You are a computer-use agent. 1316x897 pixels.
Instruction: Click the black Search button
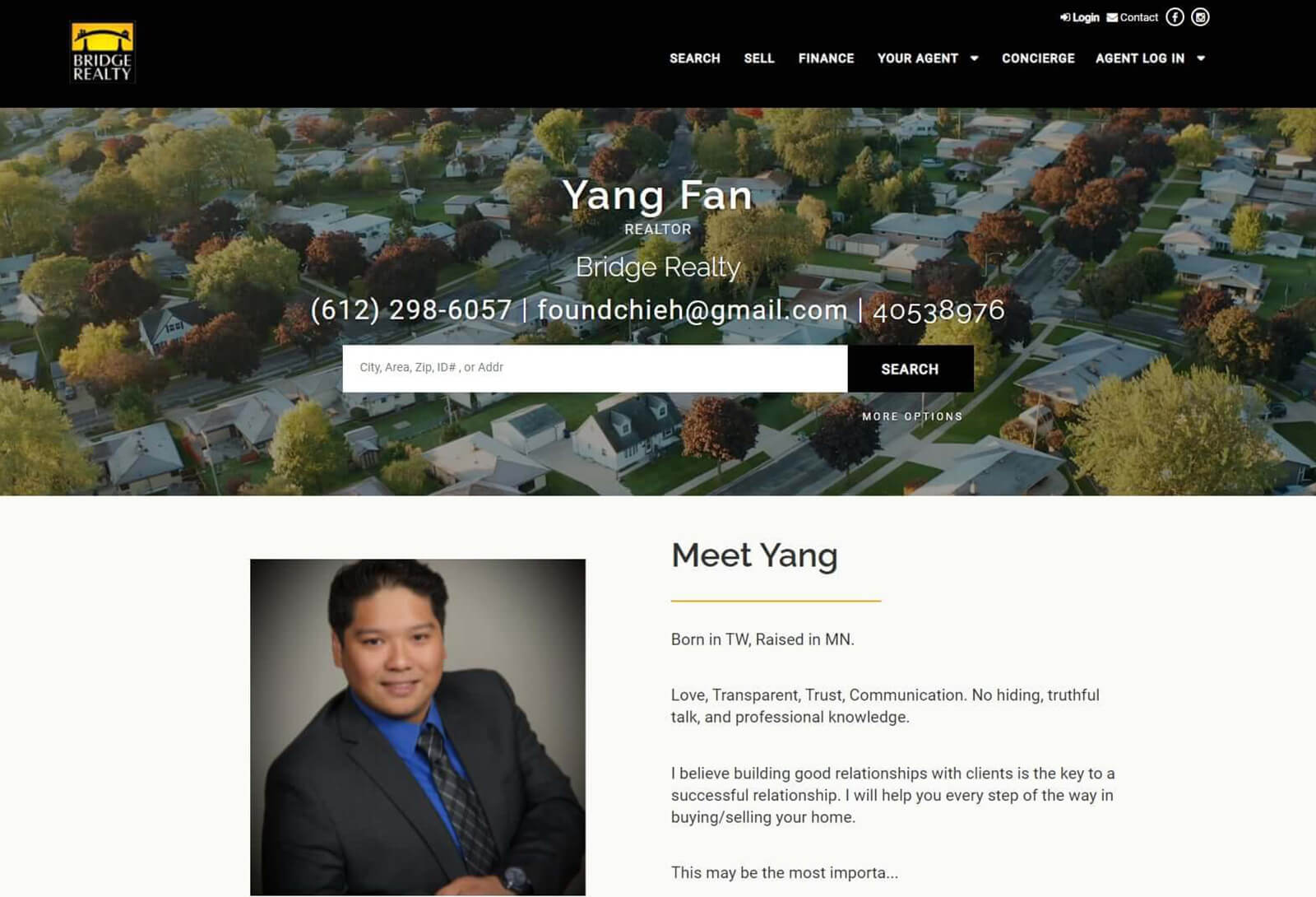[x=910, y=369]
